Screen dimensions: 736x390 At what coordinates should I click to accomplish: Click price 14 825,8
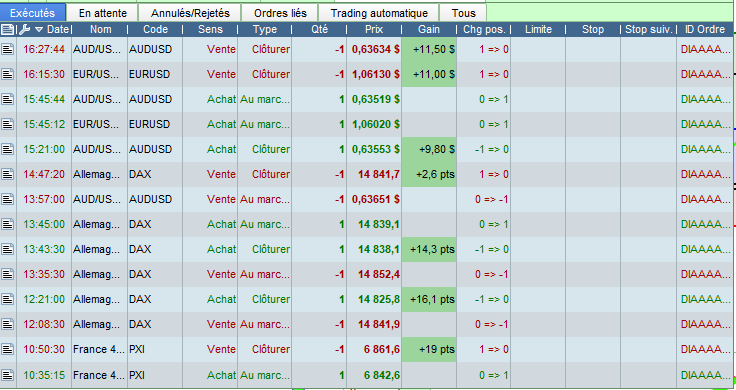[379, 299]
